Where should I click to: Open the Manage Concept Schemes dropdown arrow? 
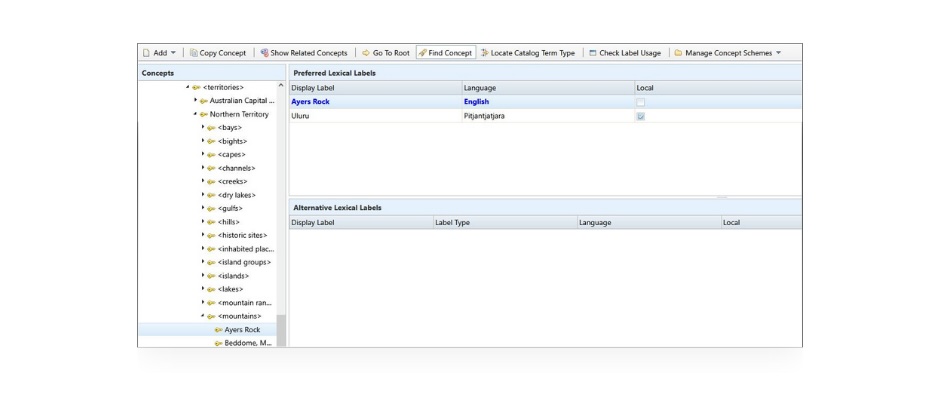[778, 53]
